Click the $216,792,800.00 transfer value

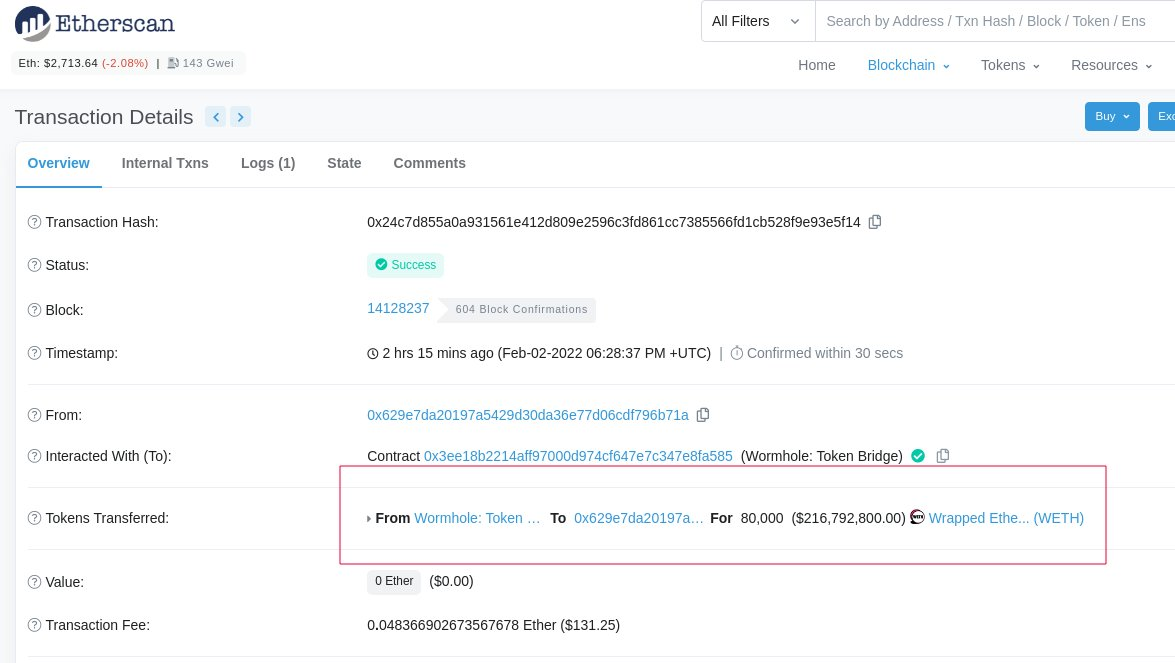[848, 518]
